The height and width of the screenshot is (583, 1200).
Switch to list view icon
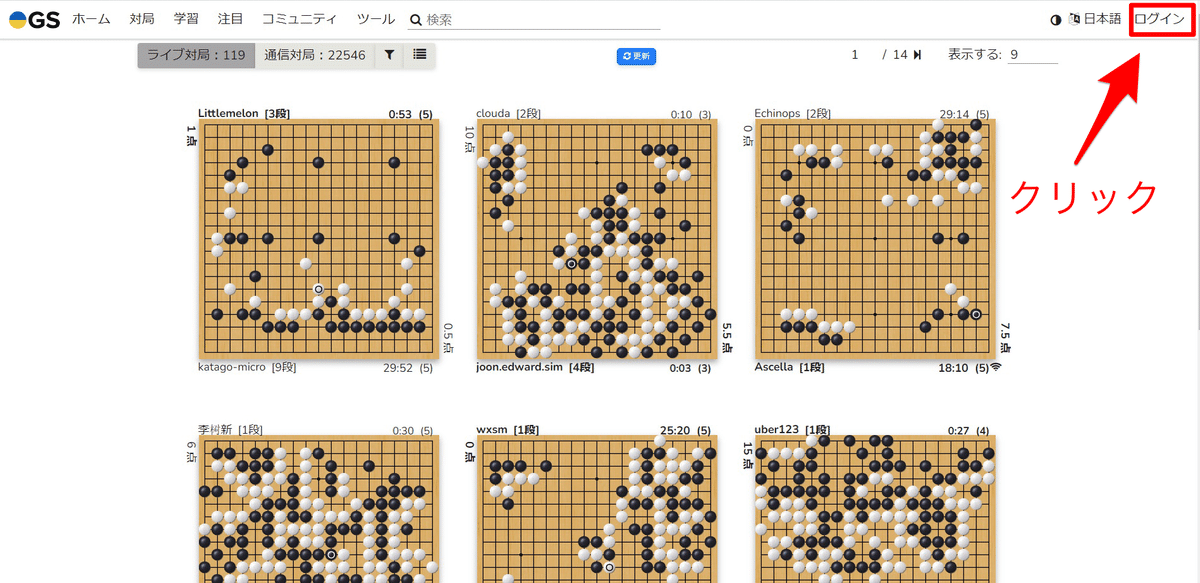(x=420, y=55)
